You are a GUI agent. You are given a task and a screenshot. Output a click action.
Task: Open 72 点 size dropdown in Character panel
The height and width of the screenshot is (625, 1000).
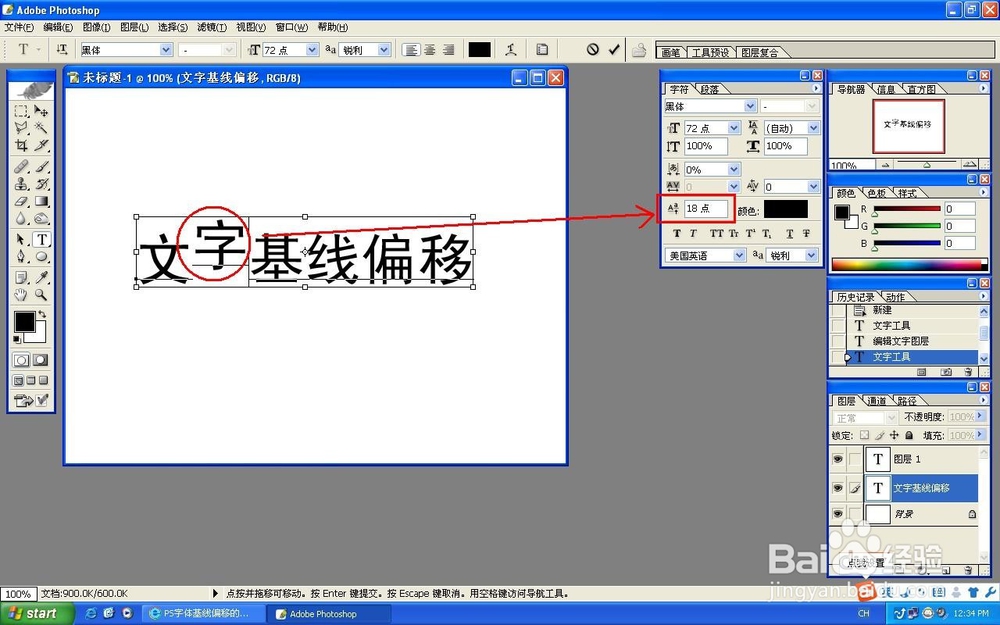coord(733,128)
